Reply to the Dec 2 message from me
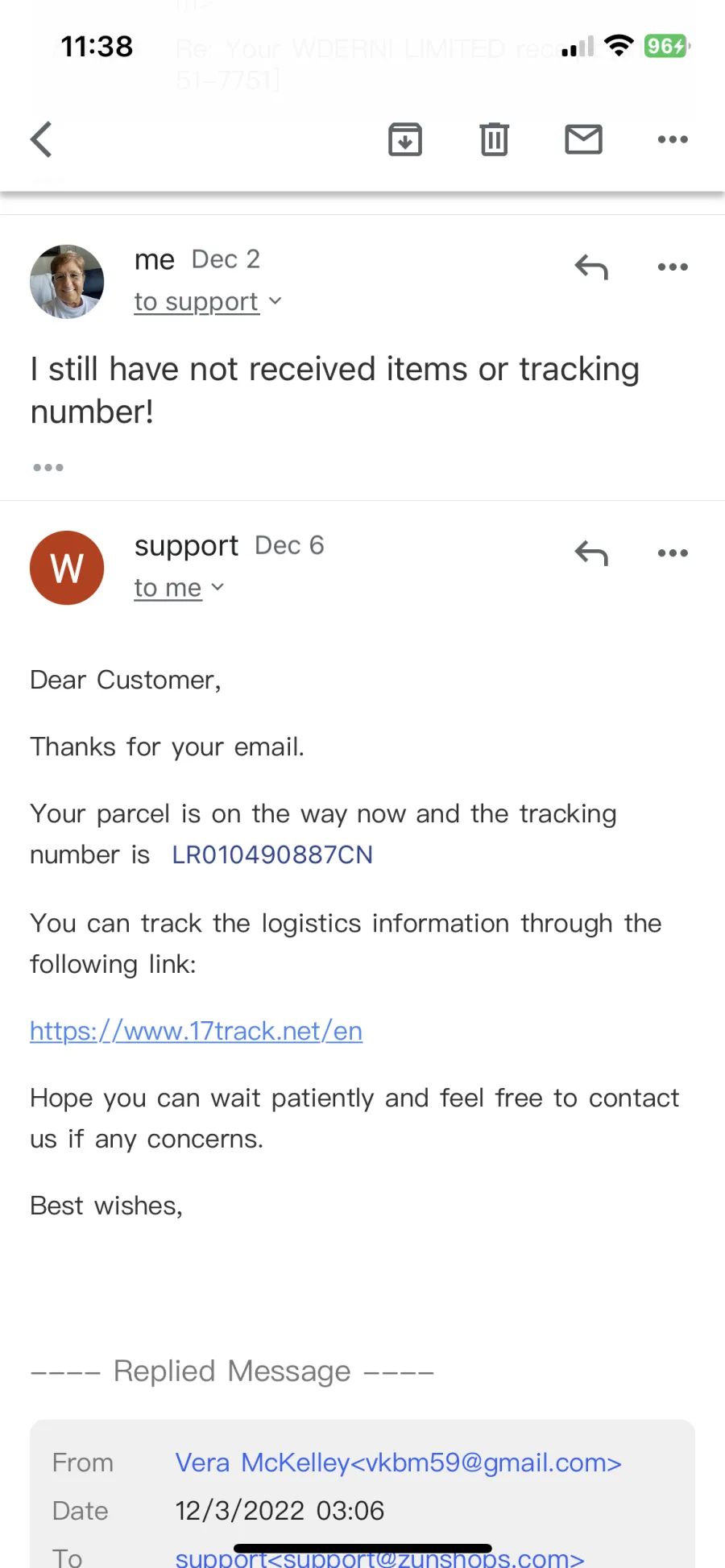This screenshot has height=1568, width=725. [591, 267]
